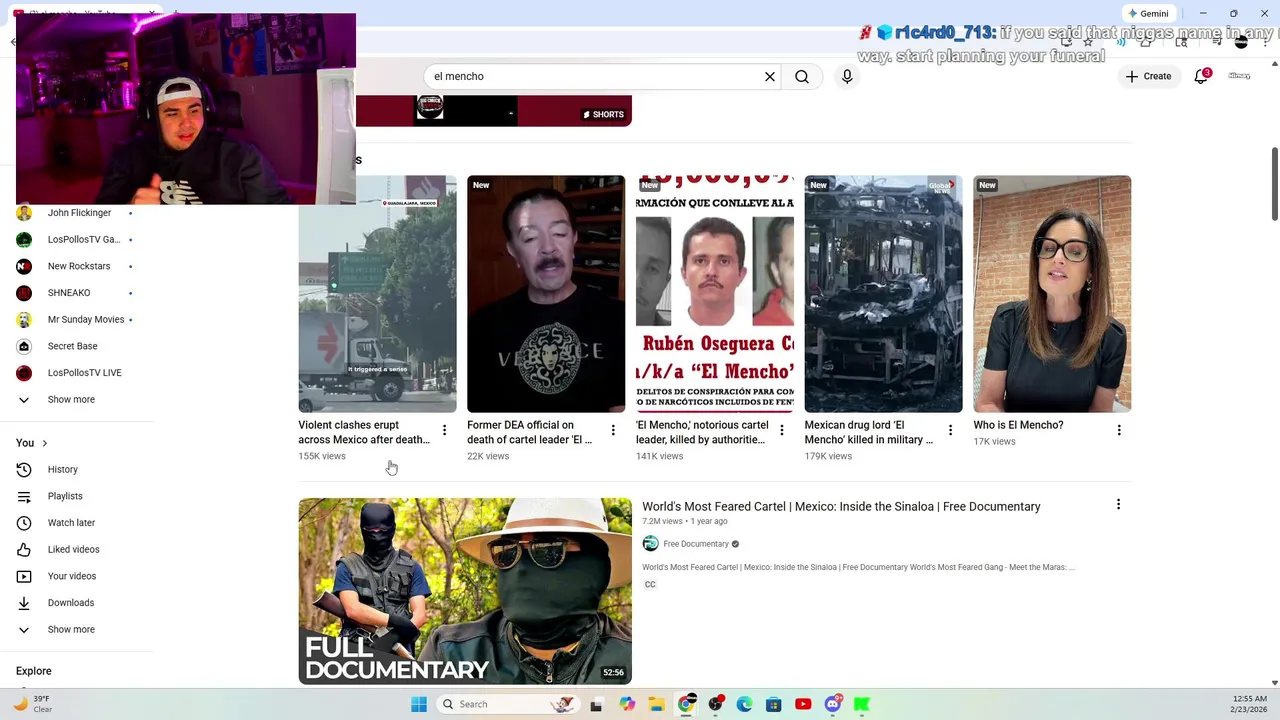Viewport: 1280px width, 720px height.
Task: Open Copilot from the taskbar
Action: [627, 704]
